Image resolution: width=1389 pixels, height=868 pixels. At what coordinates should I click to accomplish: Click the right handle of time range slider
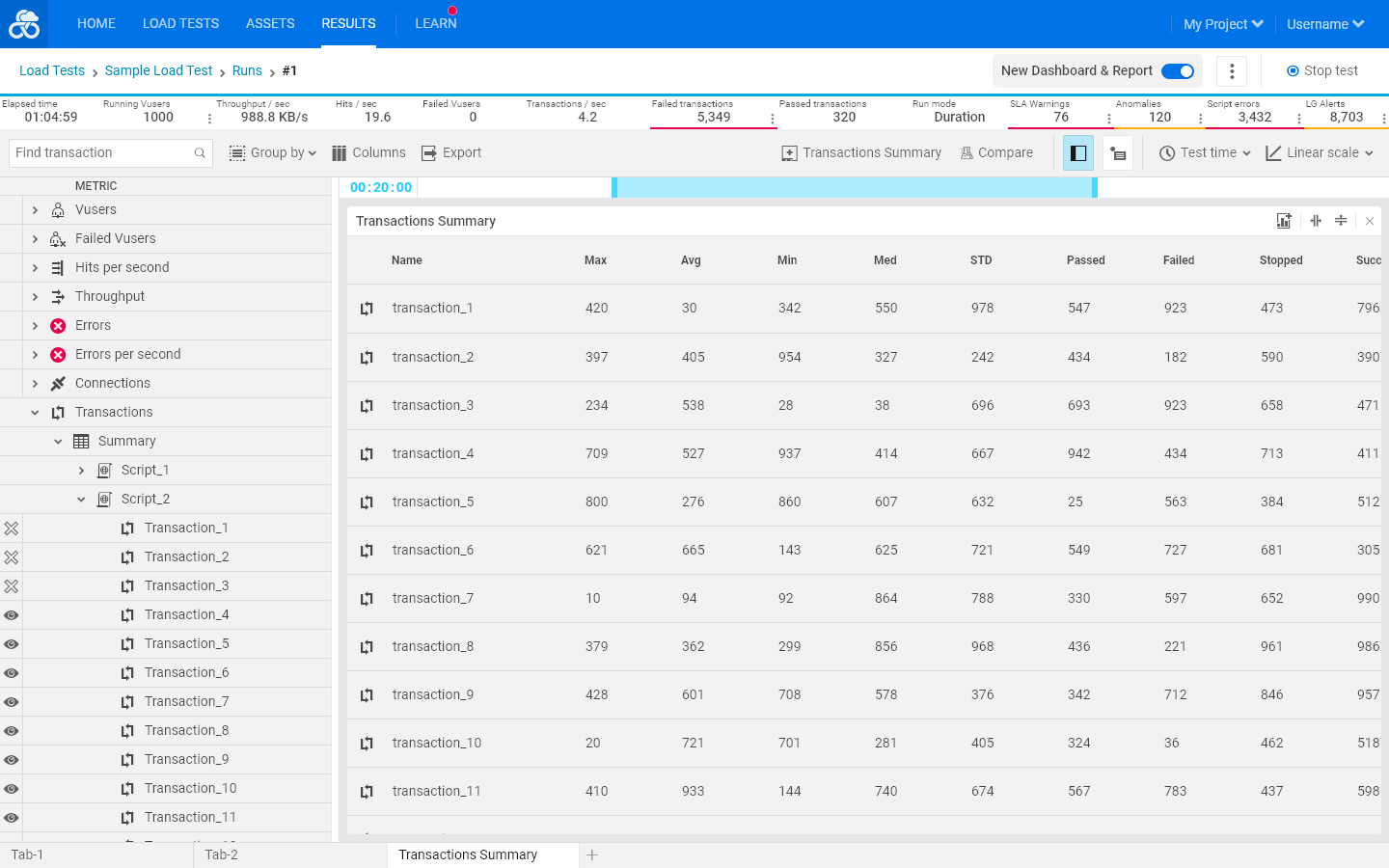[1095, 188]
